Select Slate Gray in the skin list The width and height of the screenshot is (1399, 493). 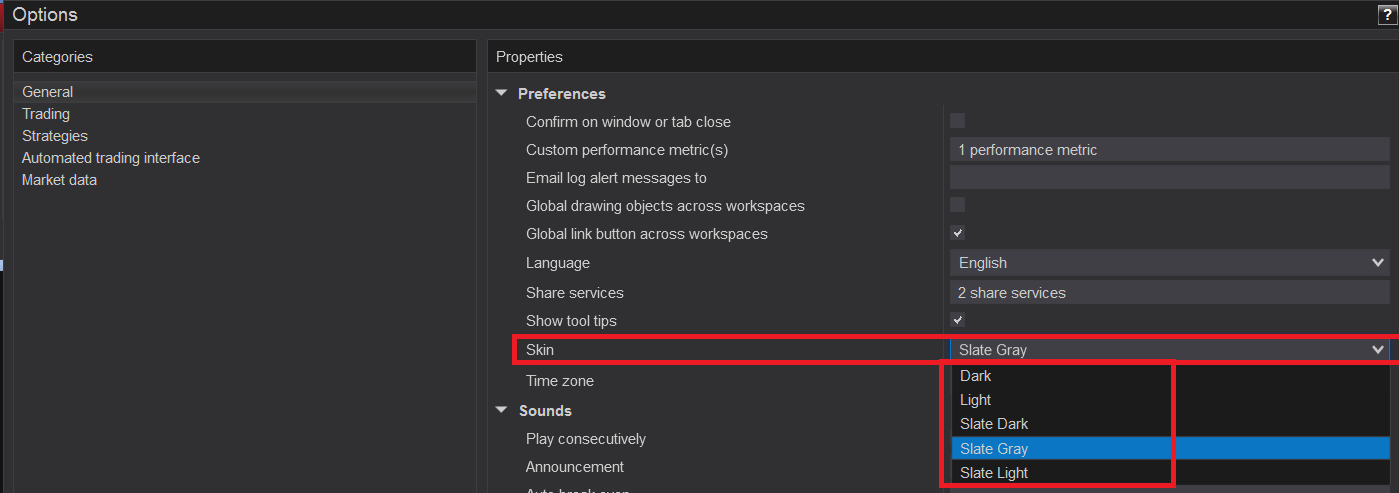pyautogui.click(x=994, y=449)
